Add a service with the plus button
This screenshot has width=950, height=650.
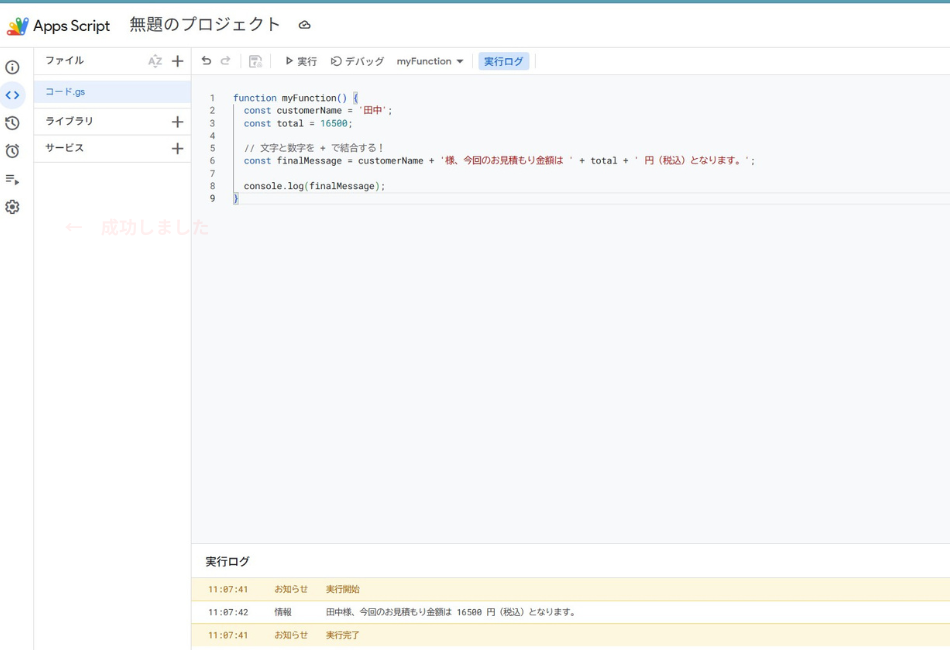click(x=177, y=147)
